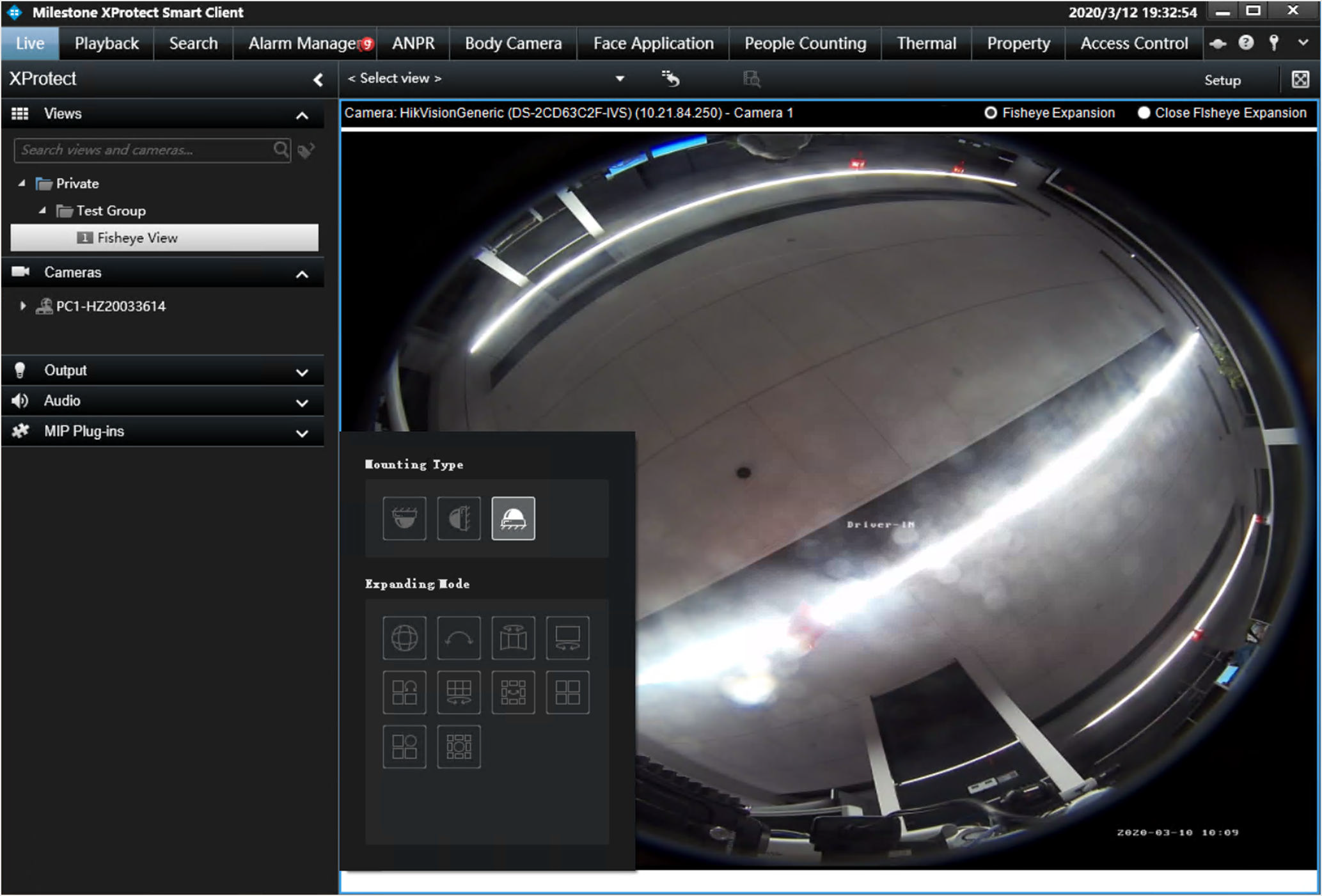The height and width of the screenshot is (896, 1322).
Task: Choose the four-pane grid expanding mode
Action: (x=567, y=692)
